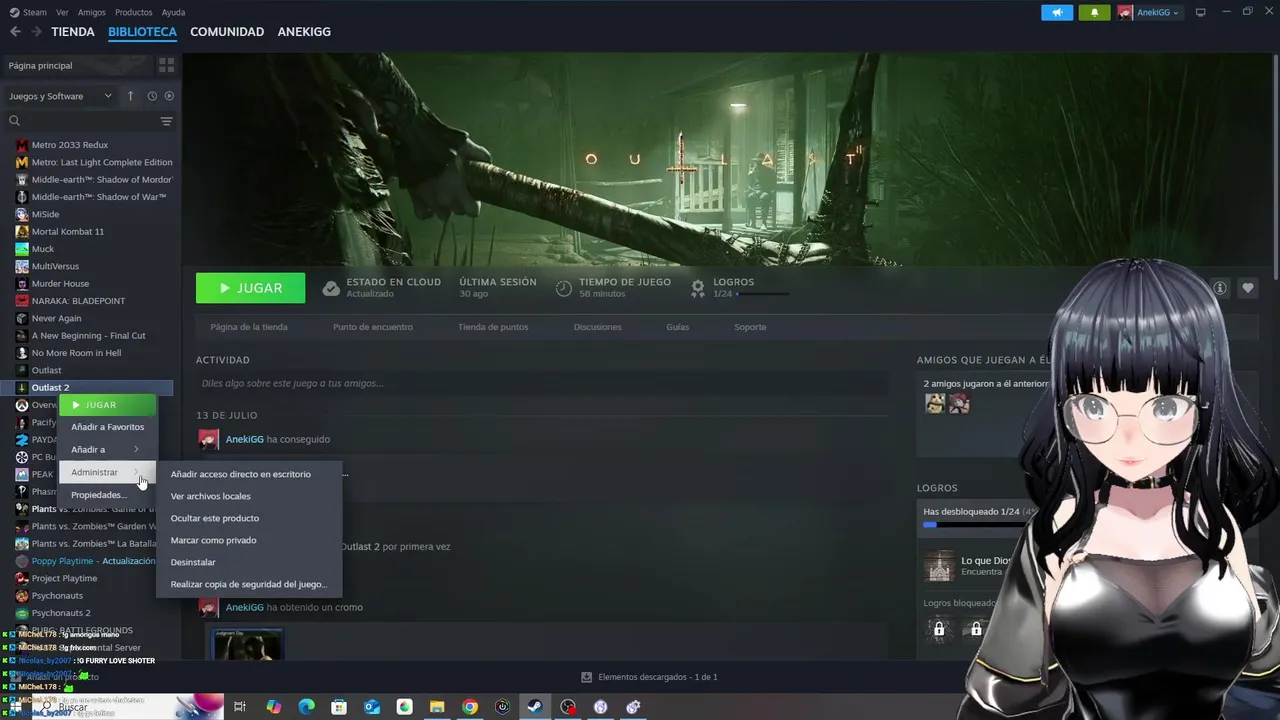Select Realizar copia de seguridad del juego

point(249,584)
